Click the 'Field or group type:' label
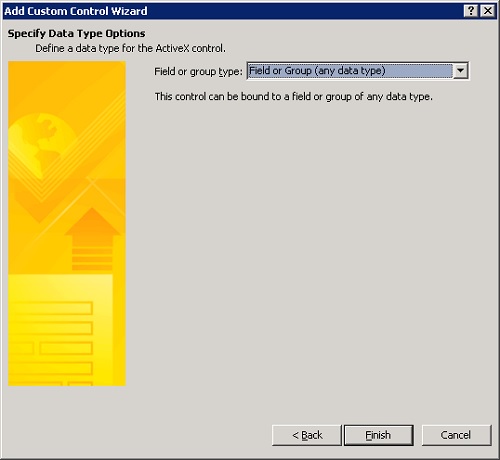 [198, 71]
